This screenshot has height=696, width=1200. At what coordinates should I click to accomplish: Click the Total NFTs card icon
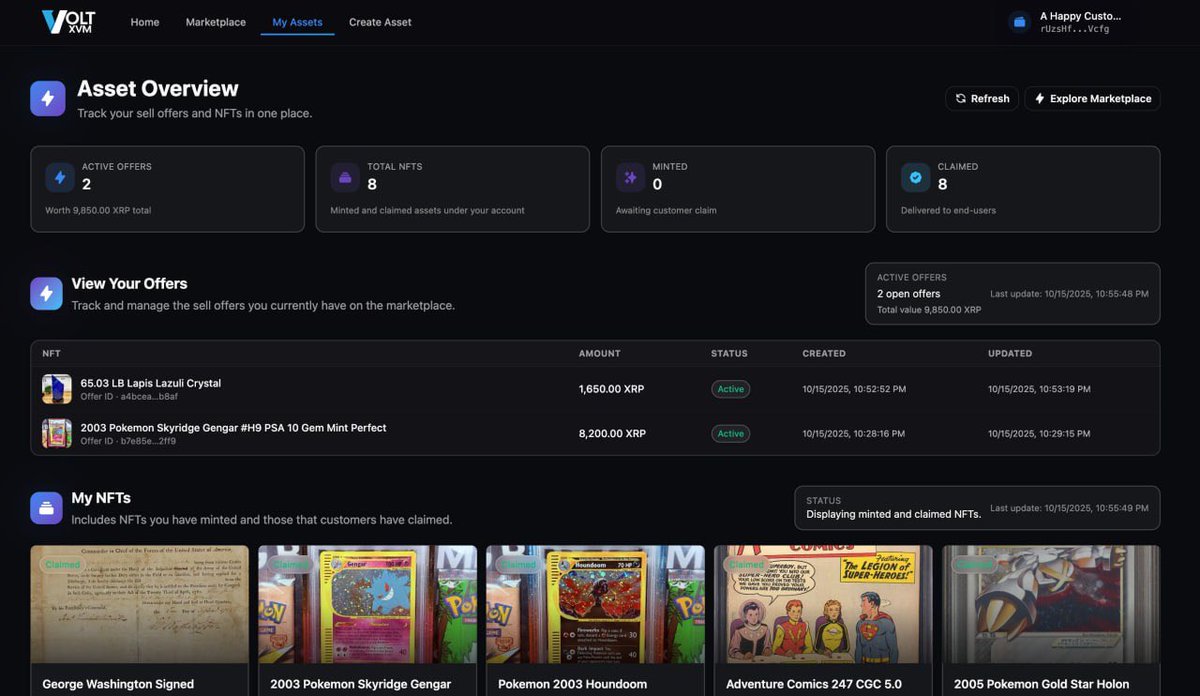[x=345, y=178]
